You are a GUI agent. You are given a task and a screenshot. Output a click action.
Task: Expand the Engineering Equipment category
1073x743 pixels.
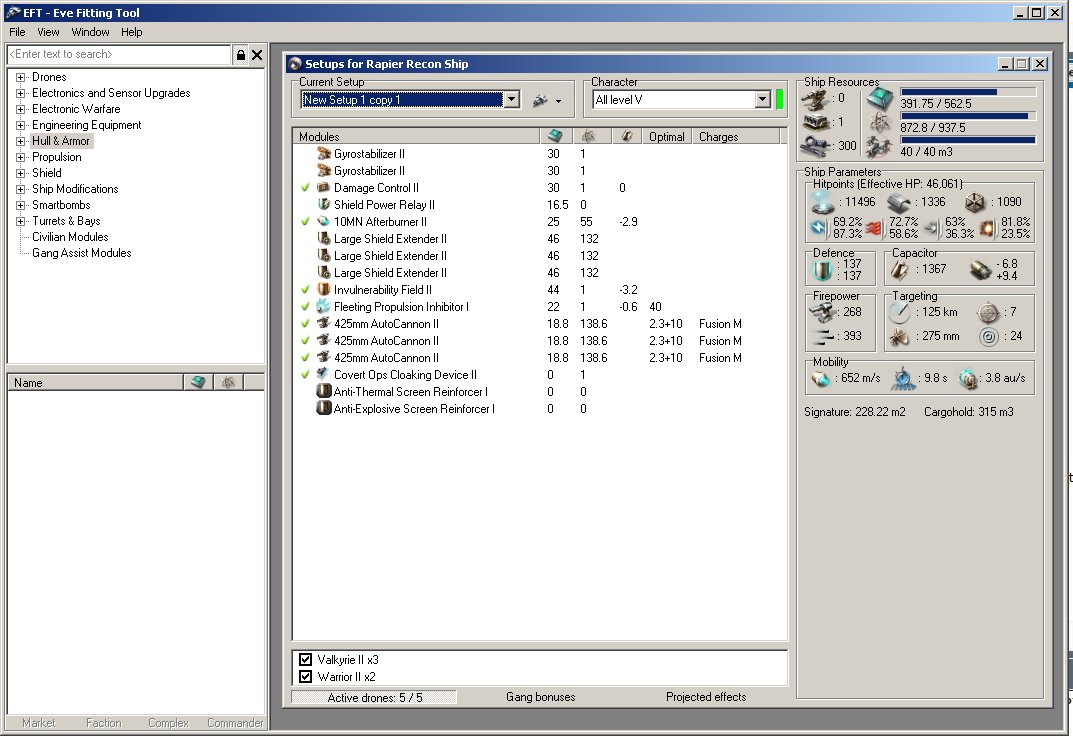coord(21,125)
